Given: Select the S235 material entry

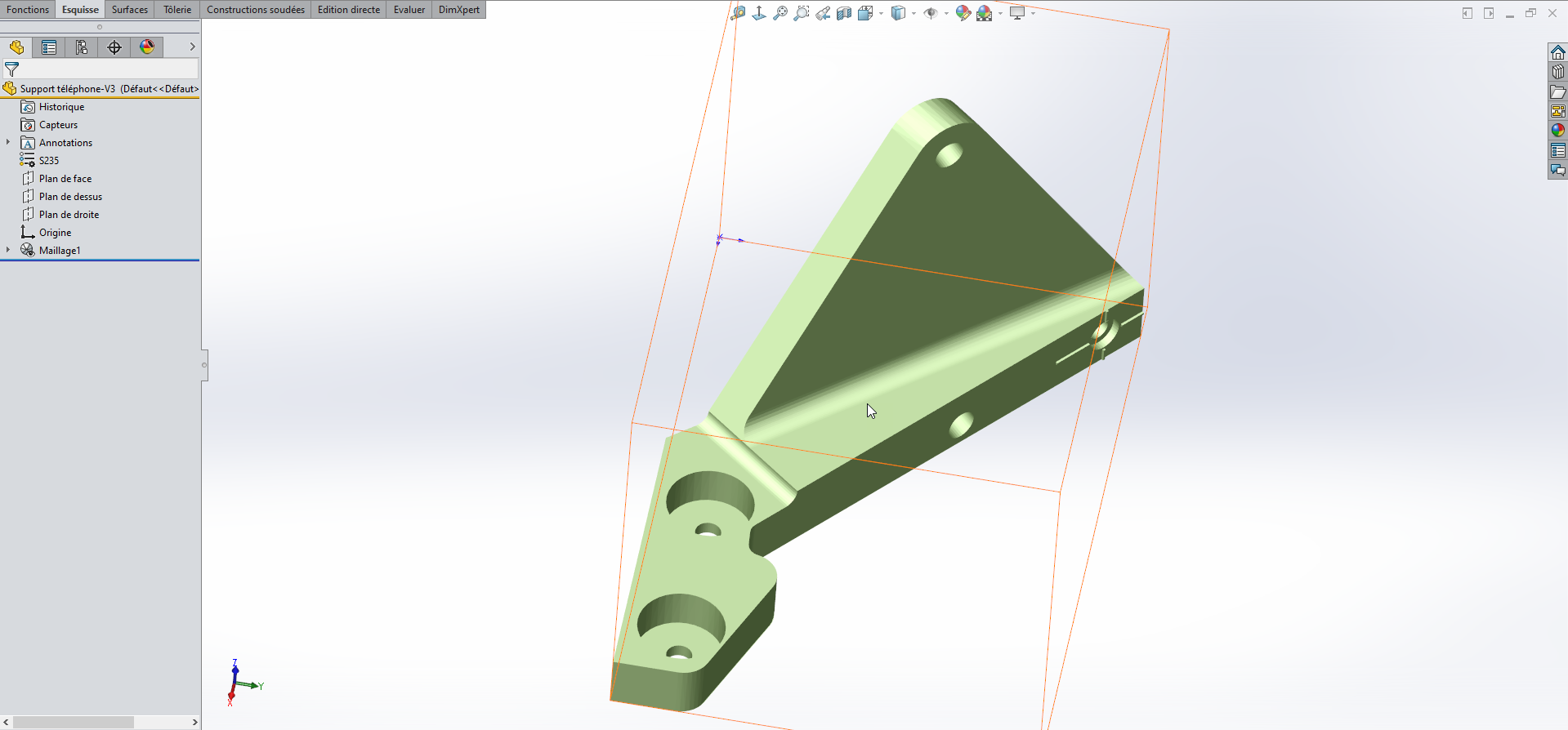Looking at the screenshot, I should tap(49, 161).
